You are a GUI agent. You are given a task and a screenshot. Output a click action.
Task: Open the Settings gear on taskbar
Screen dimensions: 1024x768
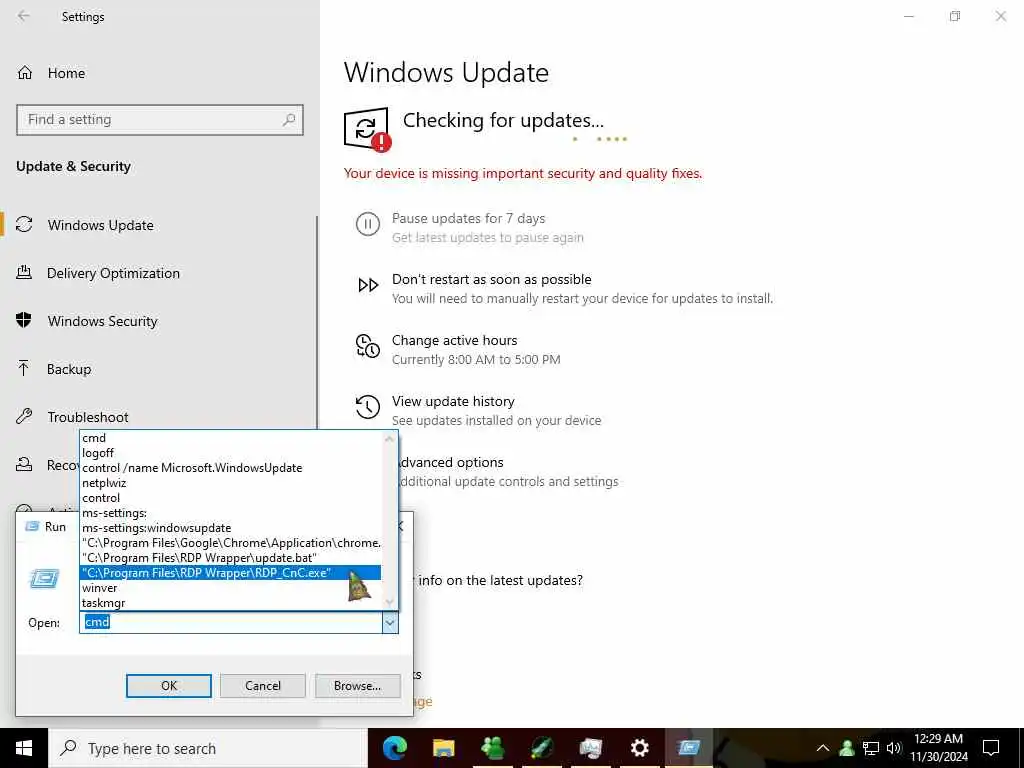click(x=639, y=748)
